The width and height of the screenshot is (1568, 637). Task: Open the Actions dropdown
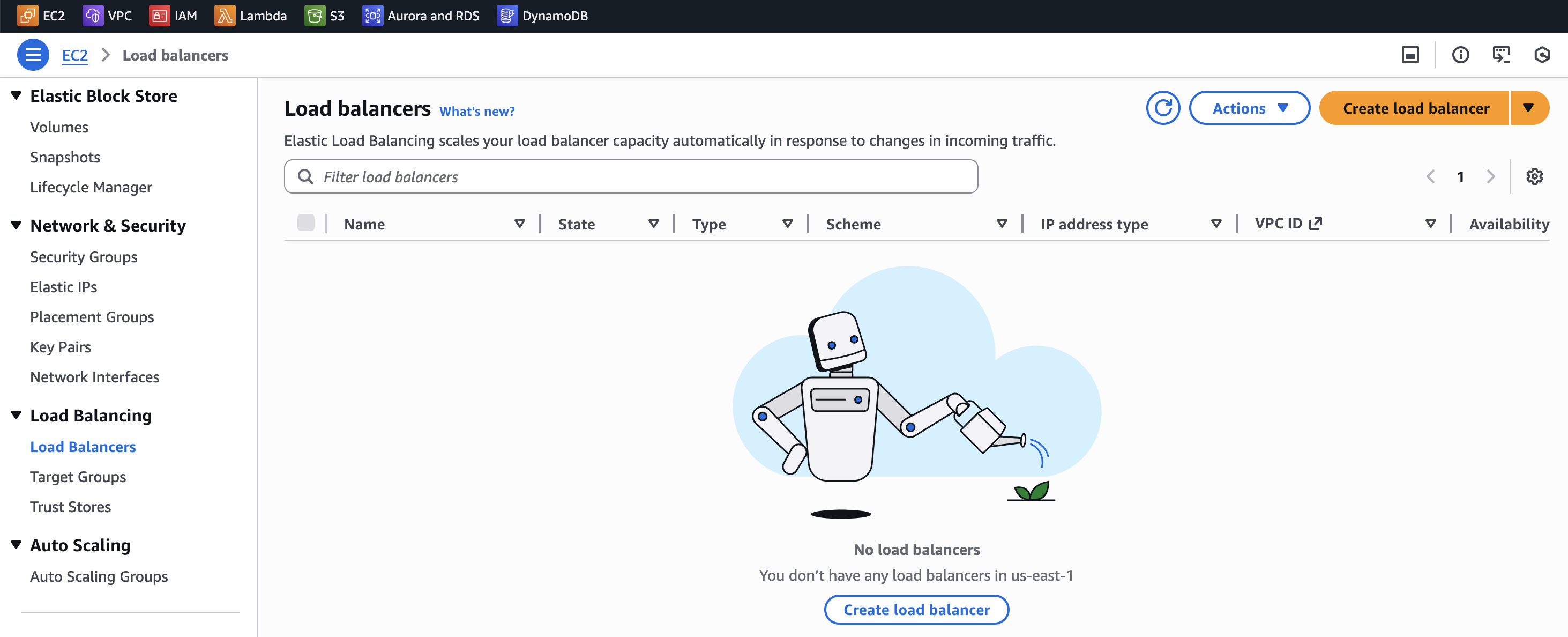coord(1249,108)
